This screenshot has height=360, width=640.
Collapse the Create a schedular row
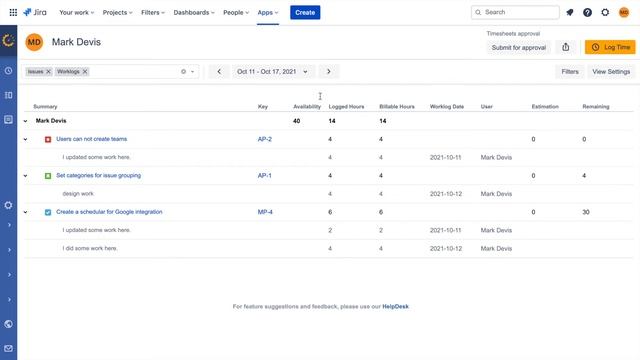[x=25, y=212]
